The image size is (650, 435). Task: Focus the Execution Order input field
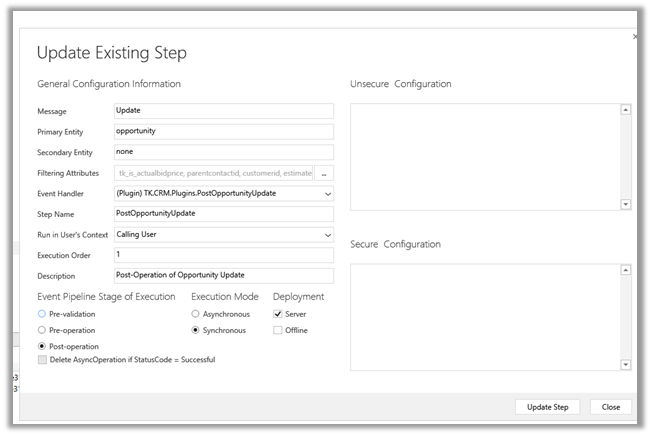[x=223, y=255]
